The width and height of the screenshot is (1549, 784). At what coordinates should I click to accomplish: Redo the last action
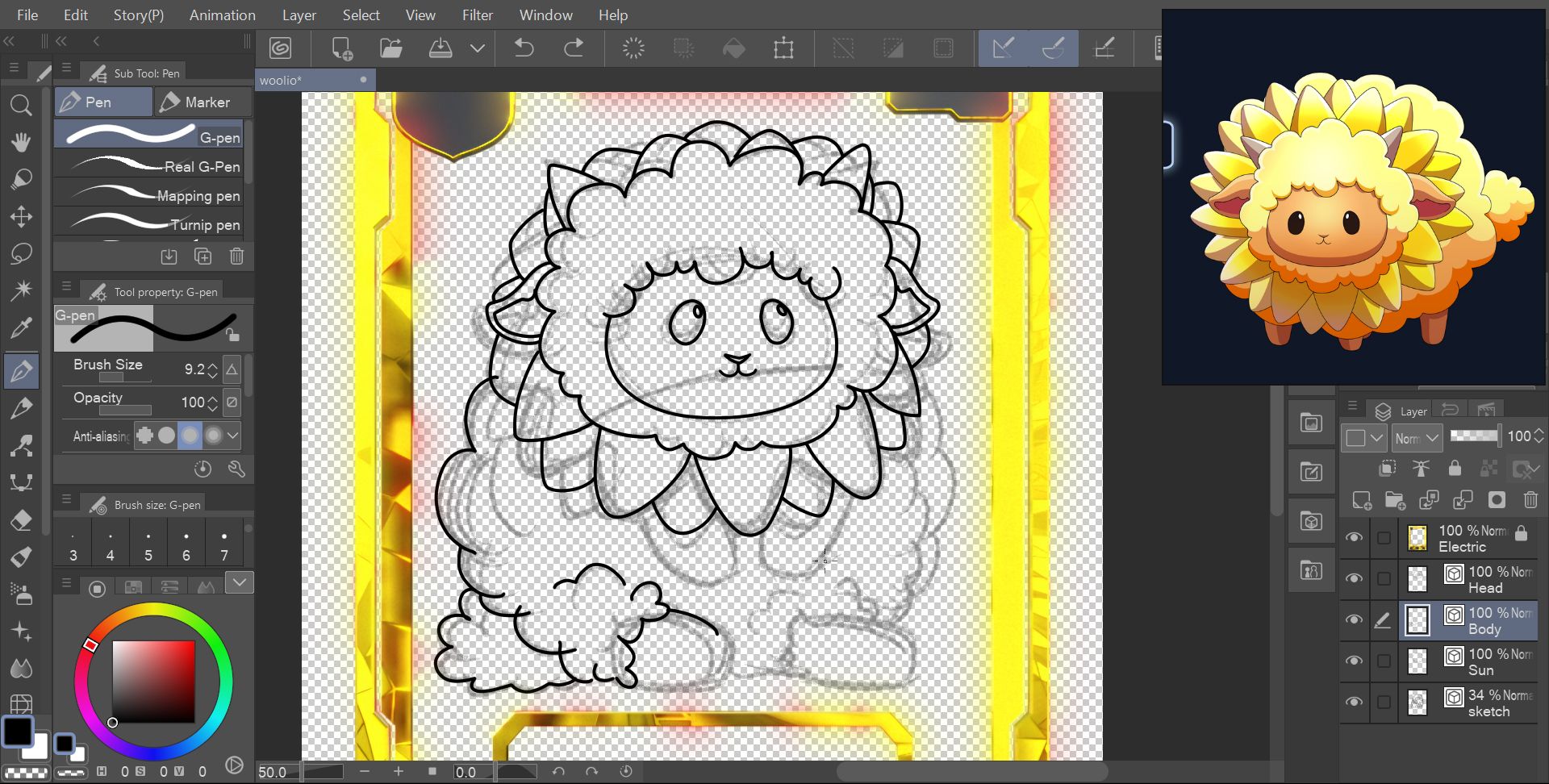coord(574,48)
